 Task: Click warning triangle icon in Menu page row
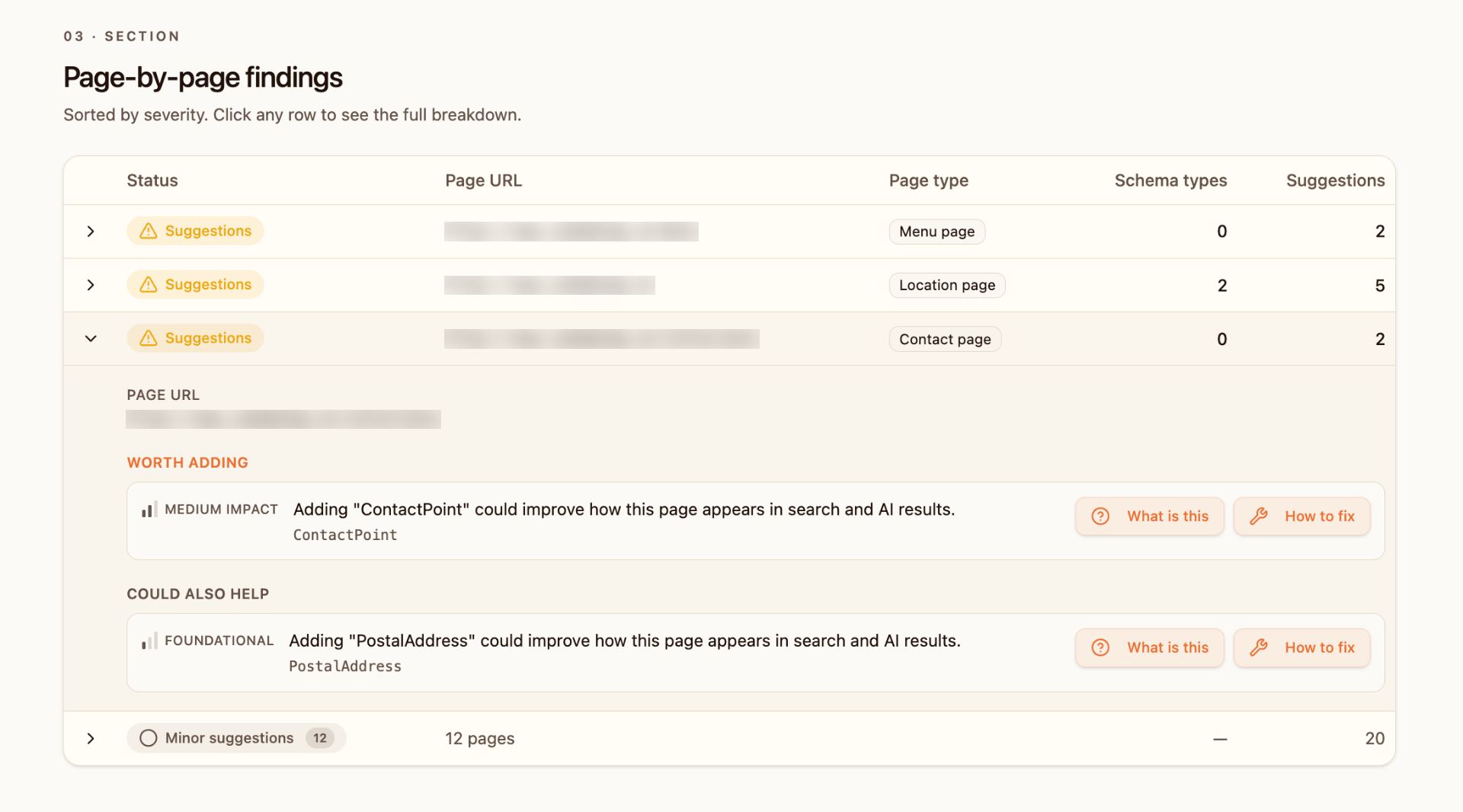click(149, 231)
